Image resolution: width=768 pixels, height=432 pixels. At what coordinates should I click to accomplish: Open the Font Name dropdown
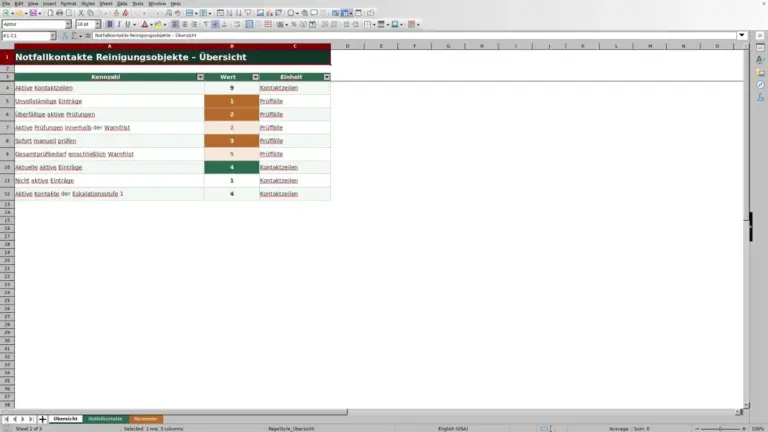[x=68, y=24]
